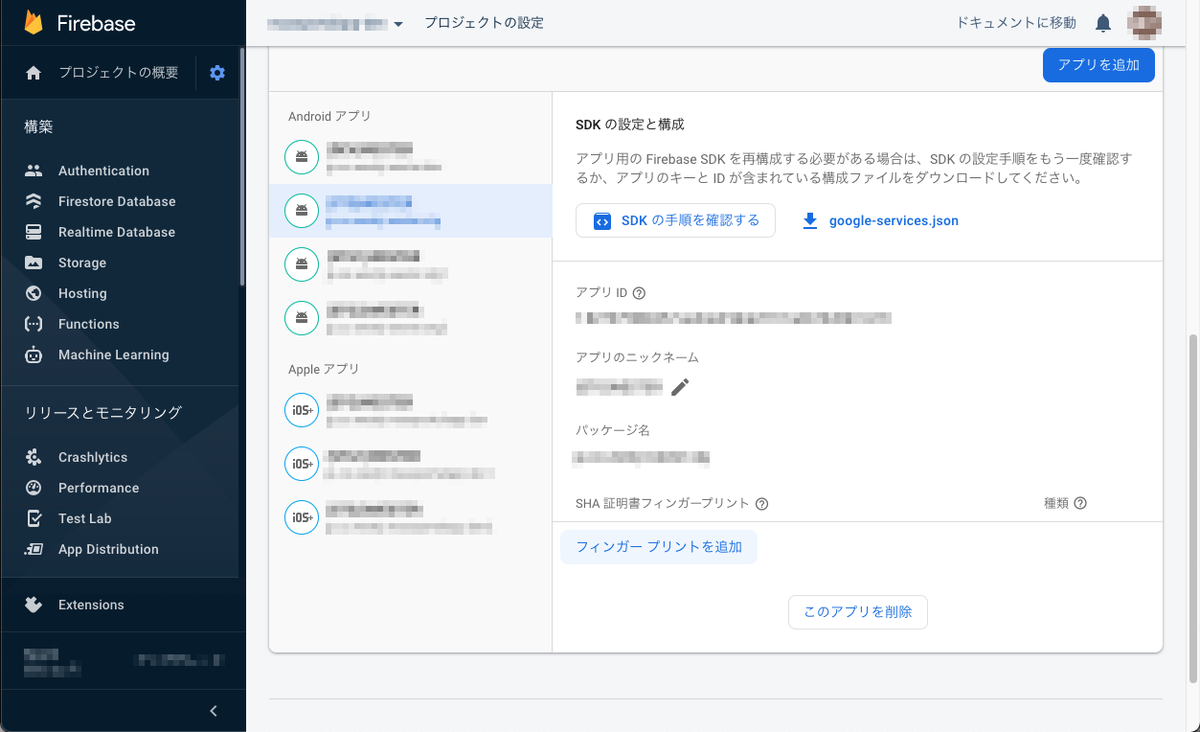Select the first iOS app icon
The height and width of the screenshot is (732, 1200).
coord(302,410)
